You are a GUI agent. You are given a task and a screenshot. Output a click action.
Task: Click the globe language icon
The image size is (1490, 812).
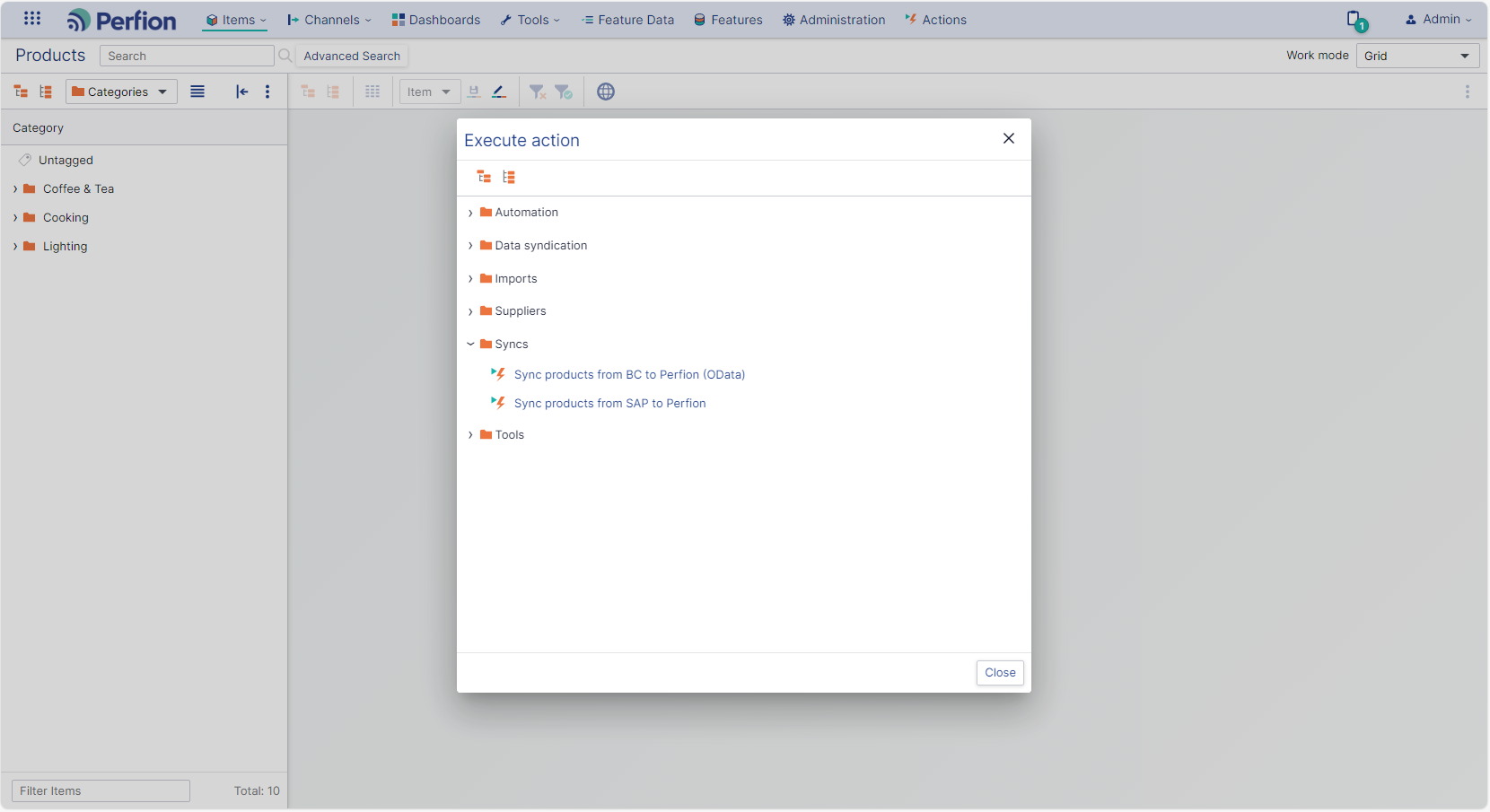click(606, 92)
